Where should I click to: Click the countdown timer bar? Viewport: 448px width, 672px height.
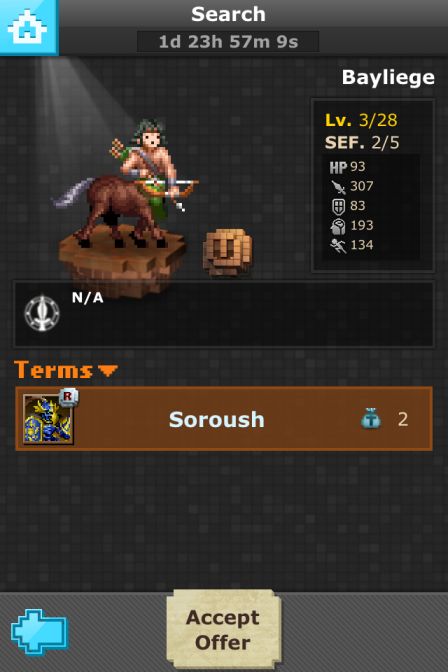point(228,42)
